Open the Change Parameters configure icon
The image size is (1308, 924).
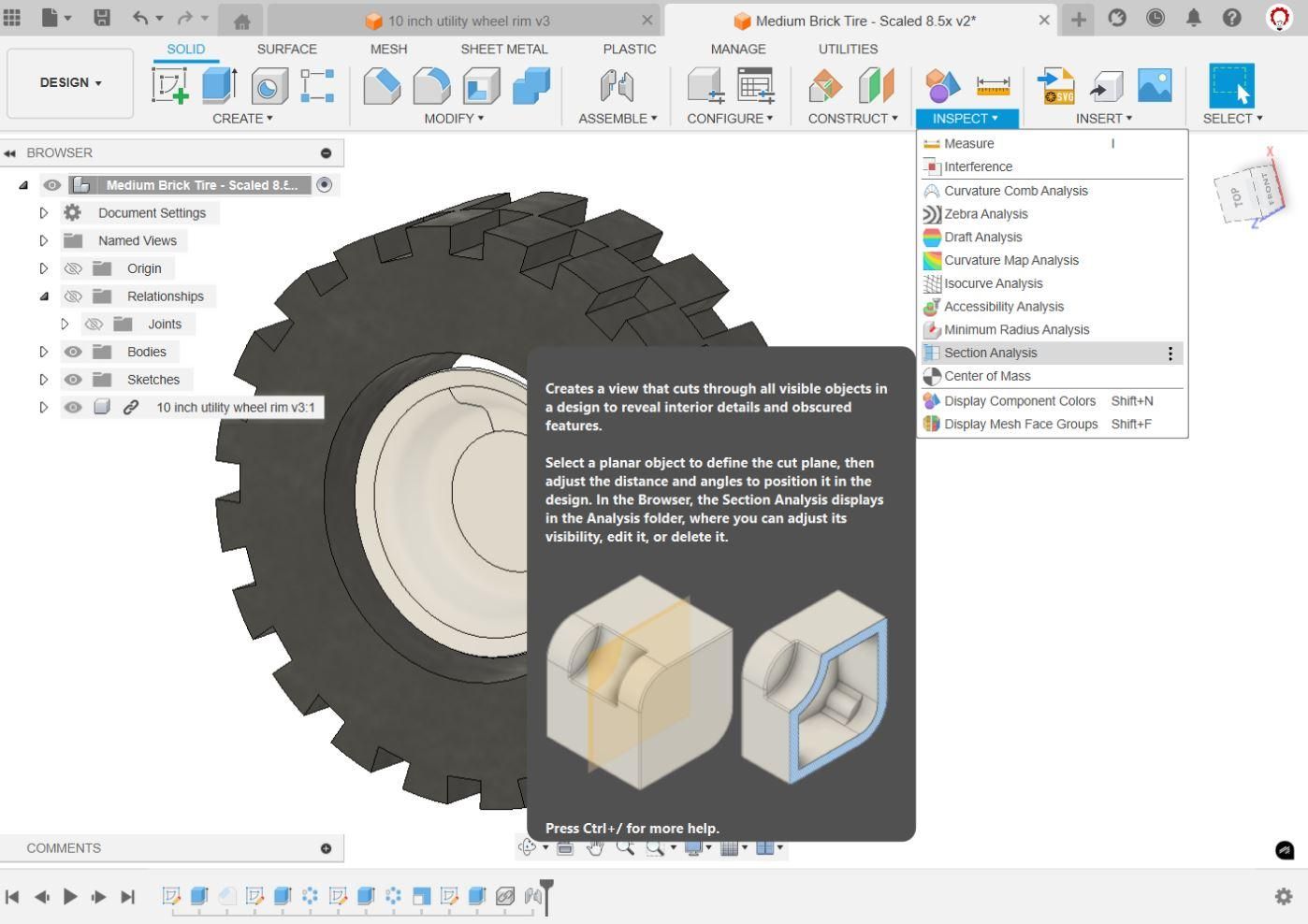pyautogui.click(x=755, y=86)
